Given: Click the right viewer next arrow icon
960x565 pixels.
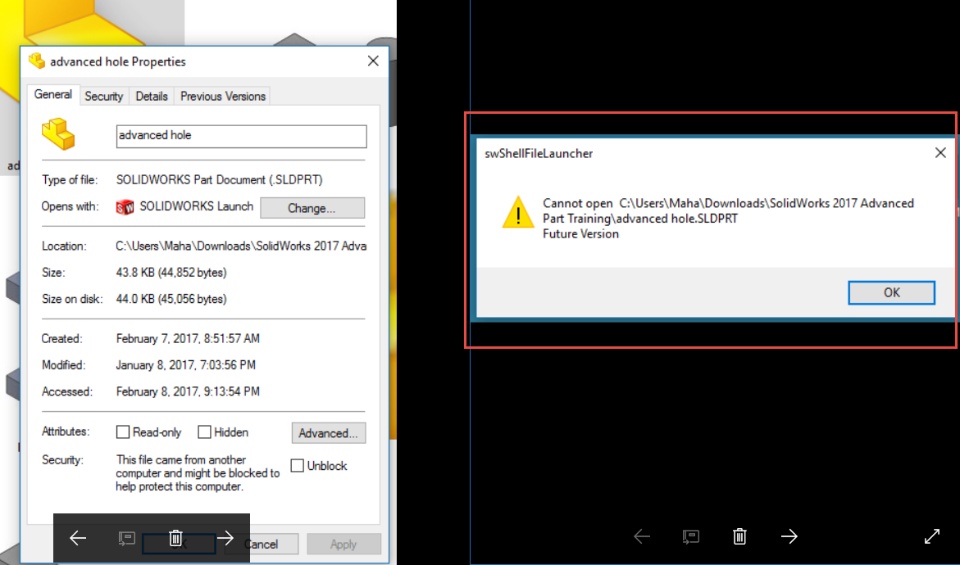Looking at the screenshot, I should (x=789, y=537).
